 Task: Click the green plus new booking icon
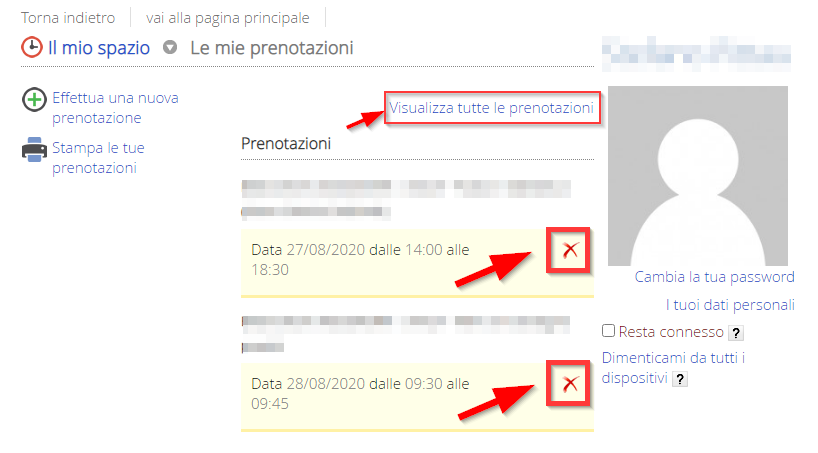coord(34,99)
